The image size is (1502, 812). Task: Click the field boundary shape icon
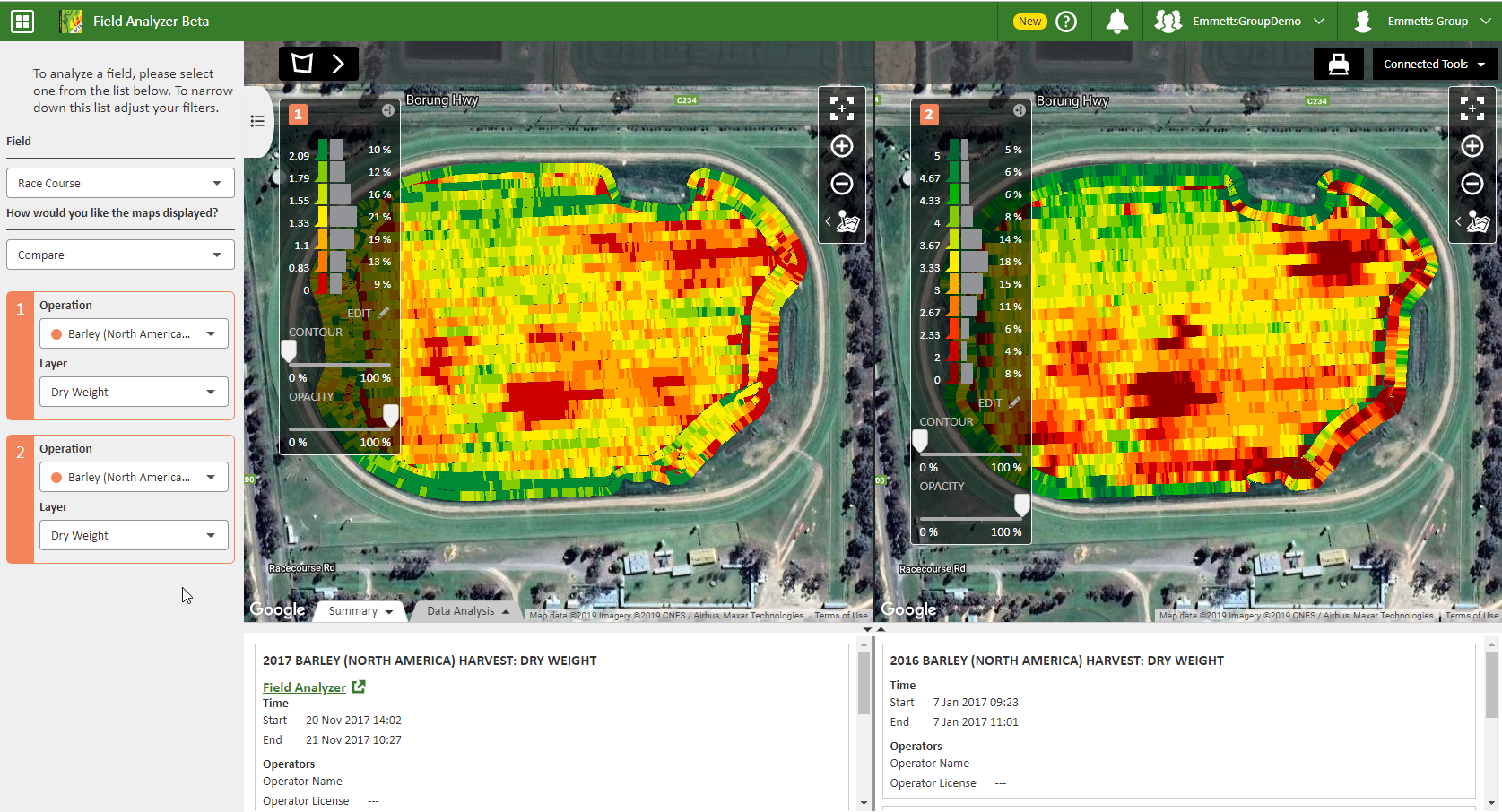pyautogui.click(x=303, y=63)
